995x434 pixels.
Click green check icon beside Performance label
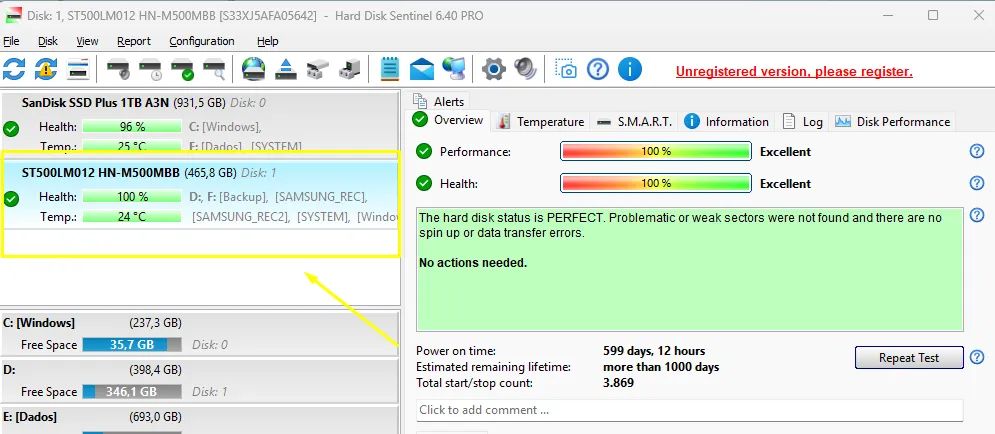pos(424,152)
